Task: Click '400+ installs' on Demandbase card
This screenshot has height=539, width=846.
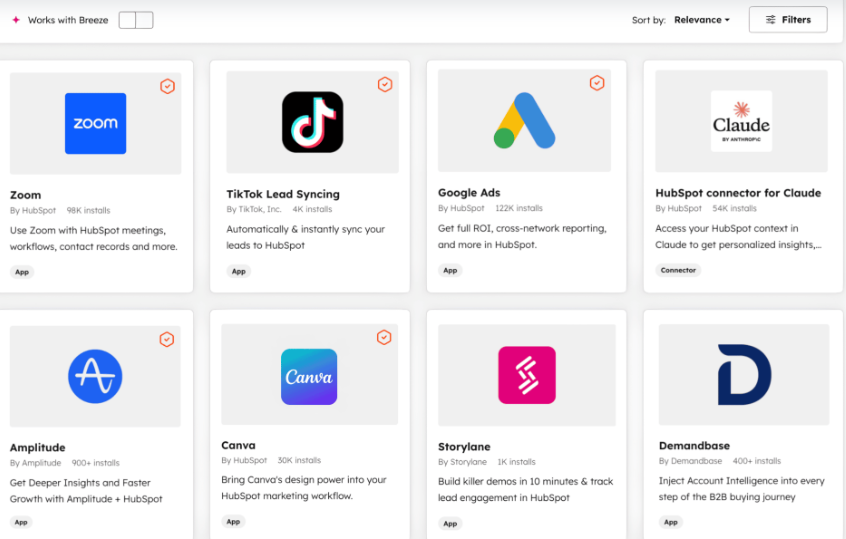Action: click(756, 461)
